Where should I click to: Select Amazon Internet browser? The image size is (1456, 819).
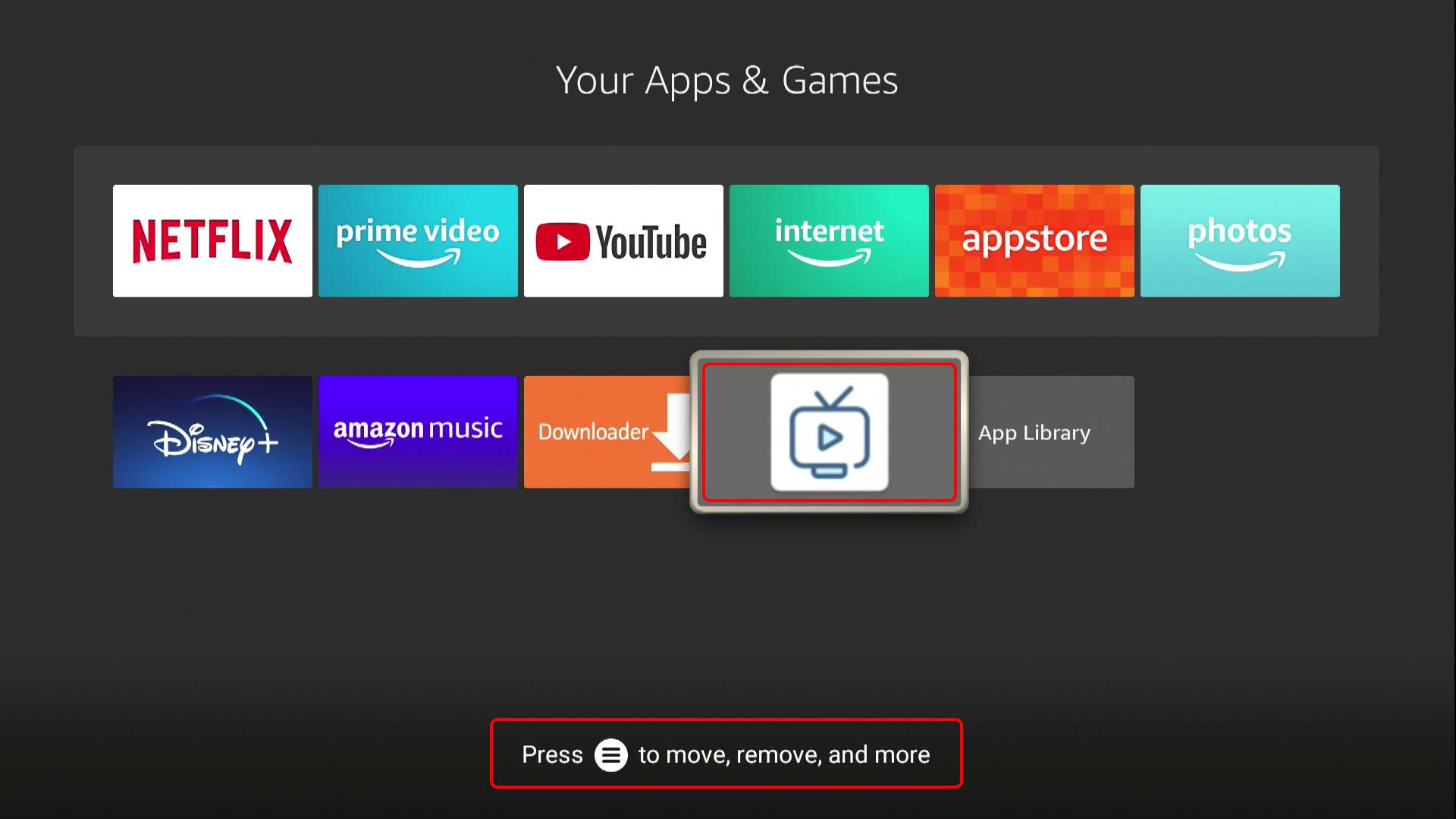tap(828, 240)
